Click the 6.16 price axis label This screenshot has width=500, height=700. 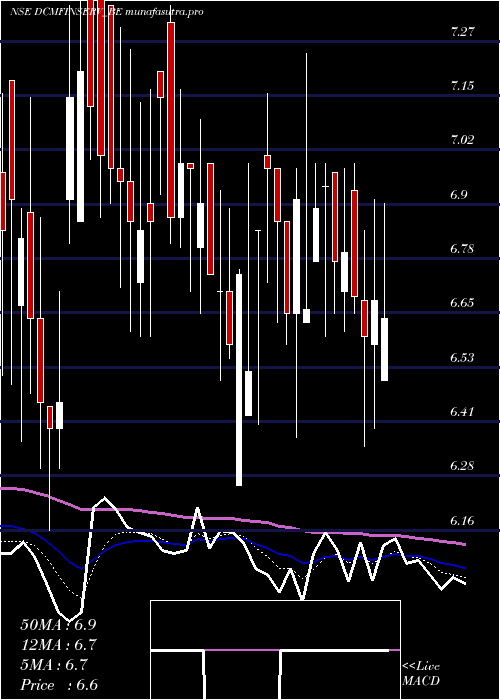pos(462,521)
